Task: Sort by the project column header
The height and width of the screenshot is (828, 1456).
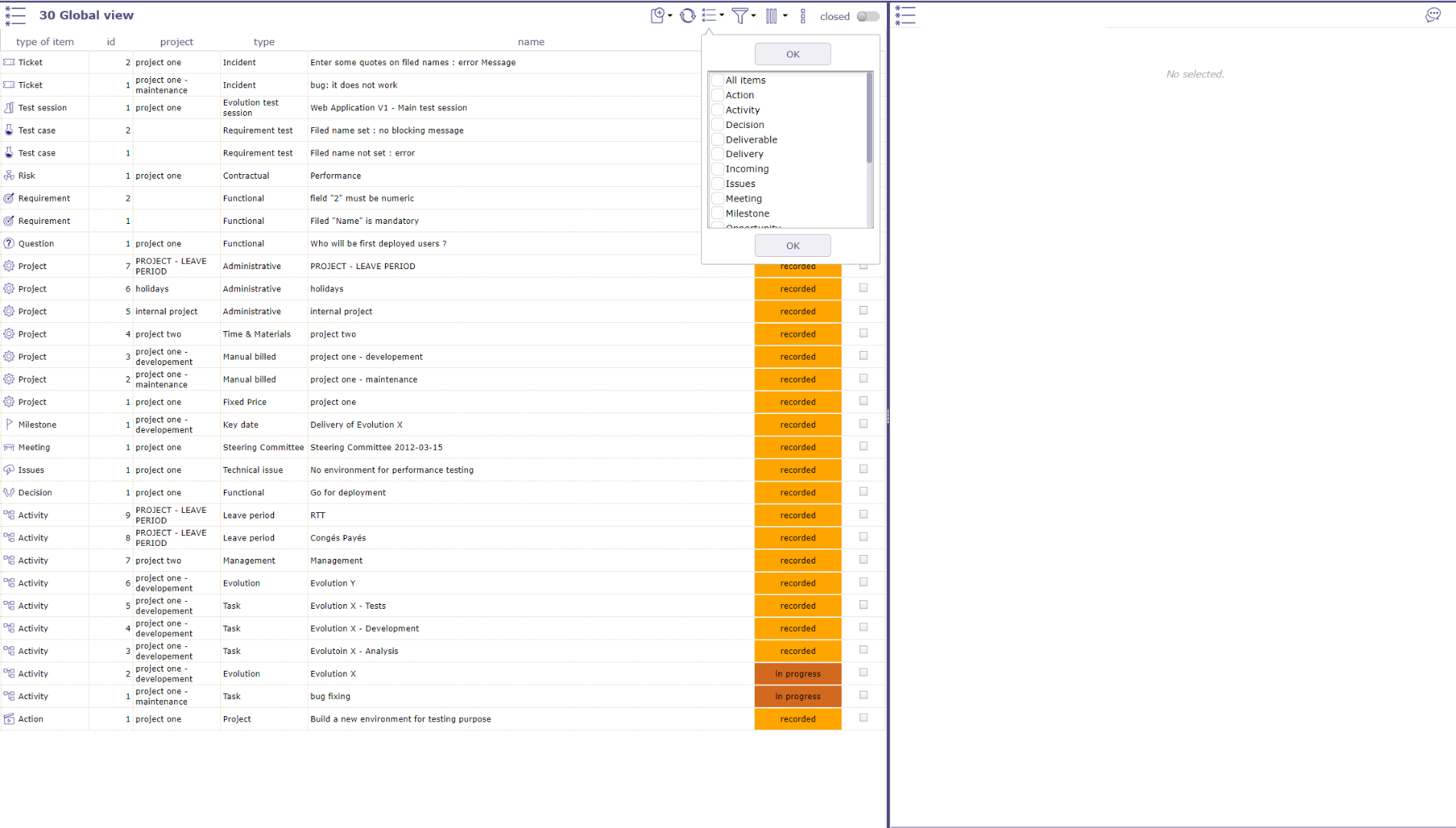Action: [x=176, y=42]
